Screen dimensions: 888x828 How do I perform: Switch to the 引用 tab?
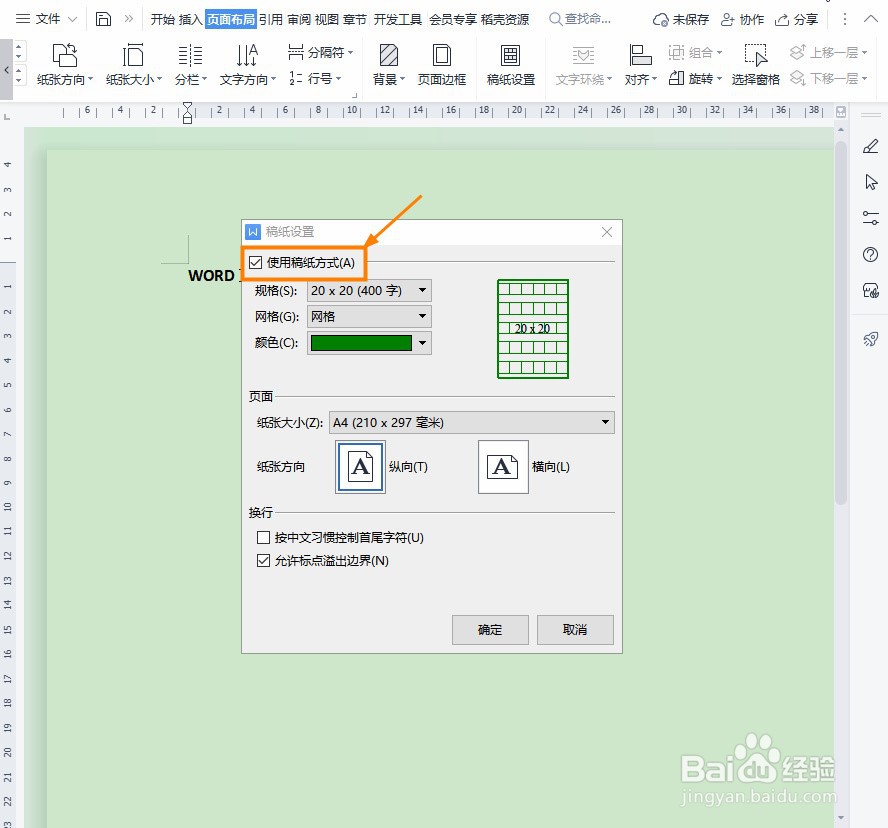[271, 19]
